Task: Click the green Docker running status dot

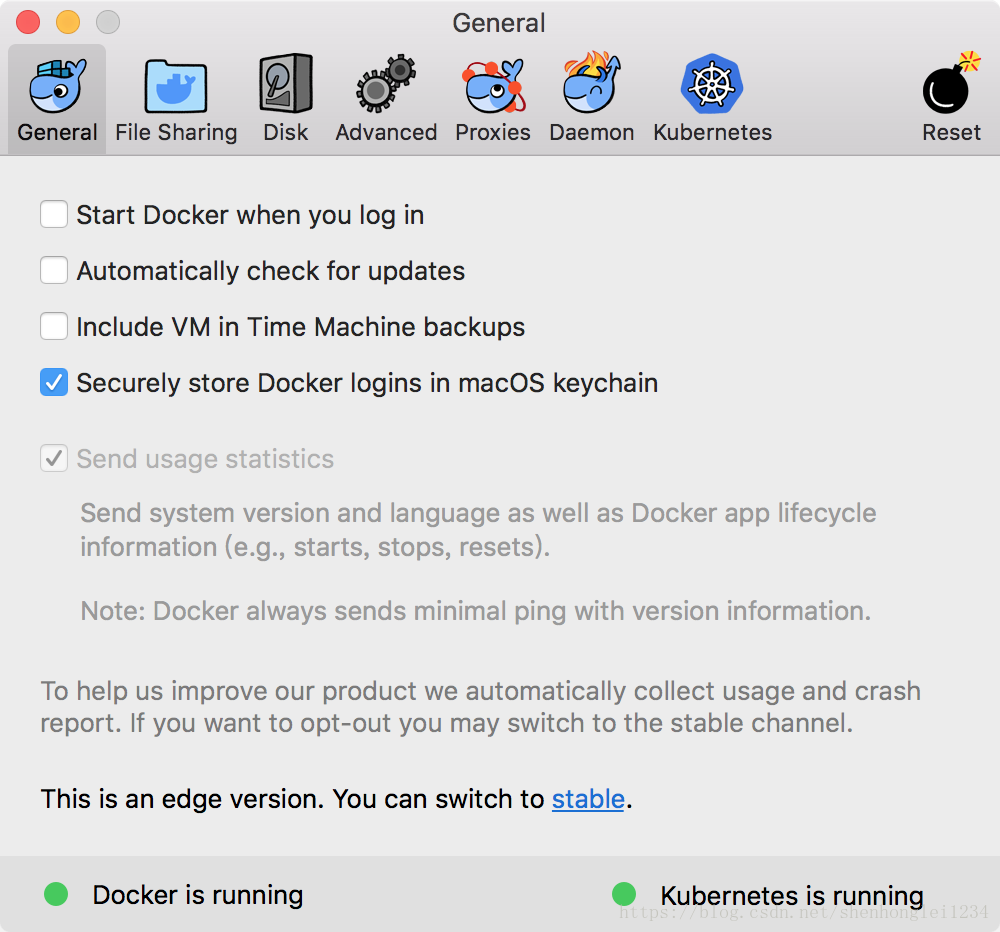Action: pyautogui.click(x=56, y=894)
